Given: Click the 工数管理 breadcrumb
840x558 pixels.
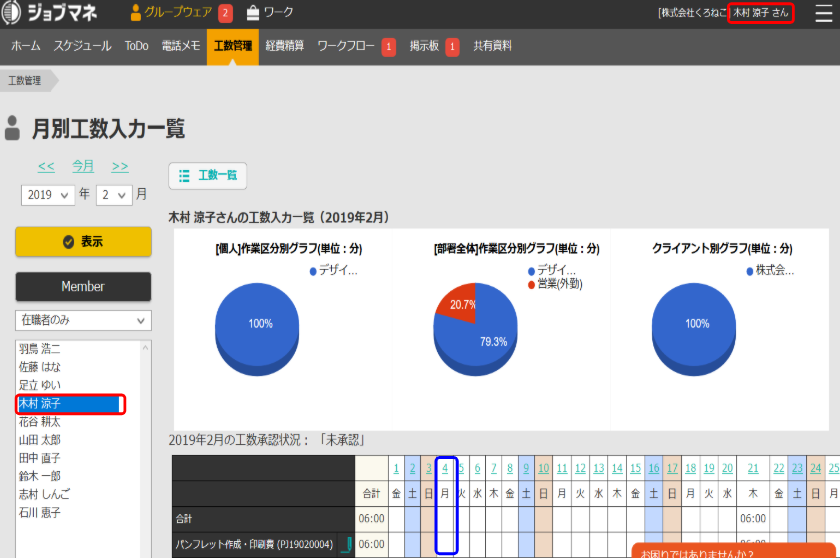Looking at the screenshot, I should [25, 81].
